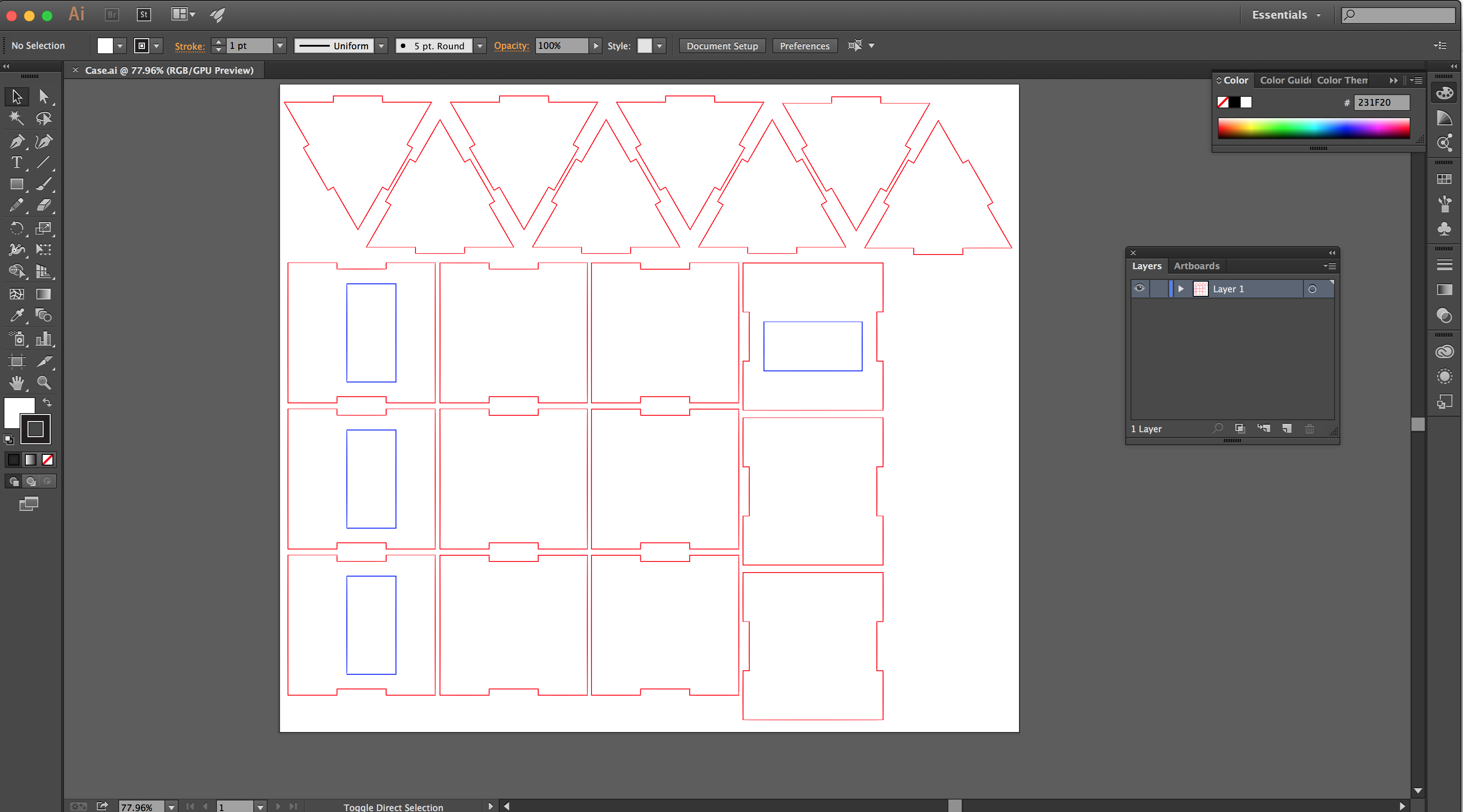The width and height of the screenshot is (1463, 812).
Task: Click Layer 1 target circle
Action: point(1312,289)
